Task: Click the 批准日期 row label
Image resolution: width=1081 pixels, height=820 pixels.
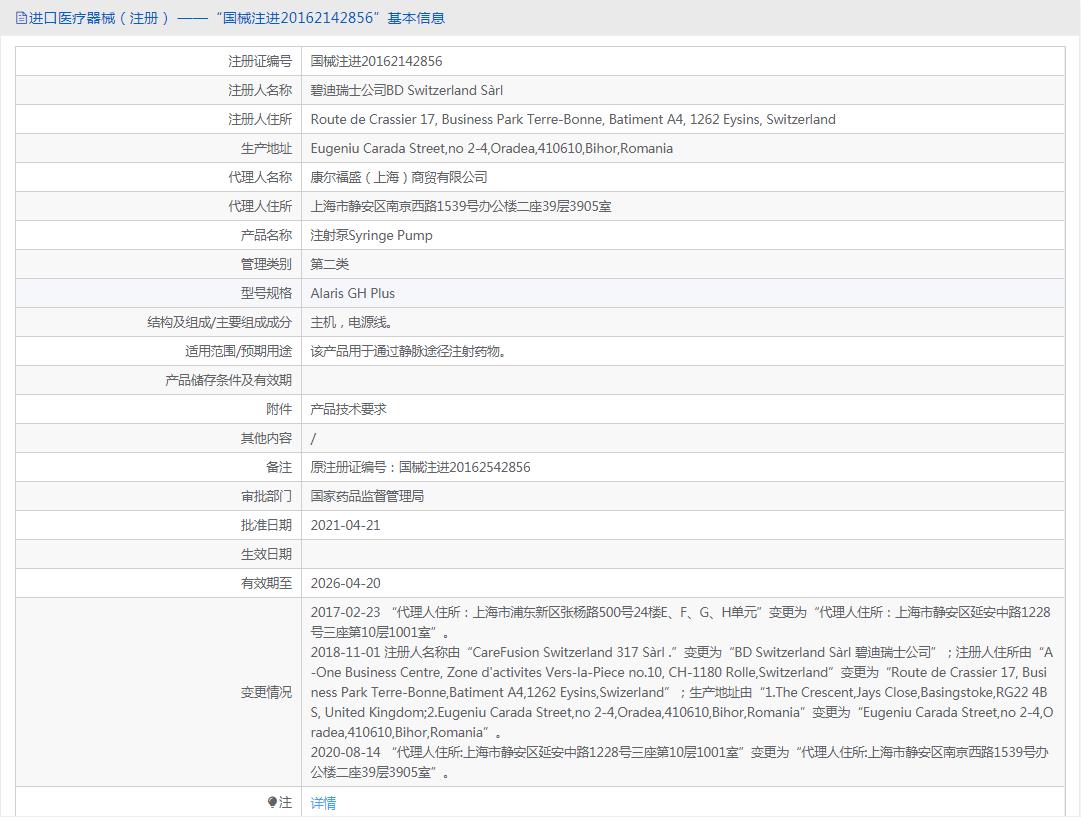Action: tap(266, 525)
